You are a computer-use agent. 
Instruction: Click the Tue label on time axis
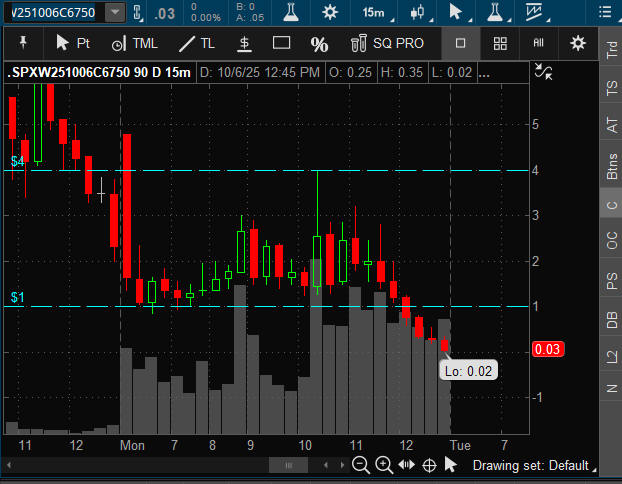tap(460, 445)
